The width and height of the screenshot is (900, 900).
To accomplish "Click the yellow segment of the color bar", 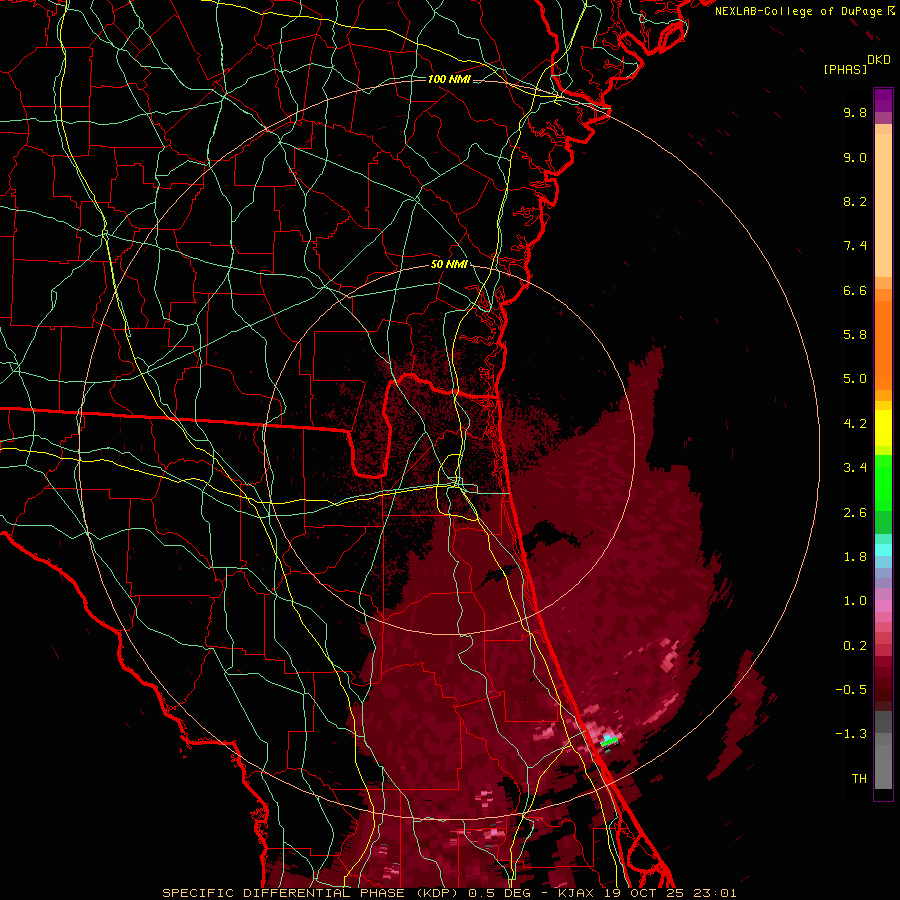I will [883, 428].
